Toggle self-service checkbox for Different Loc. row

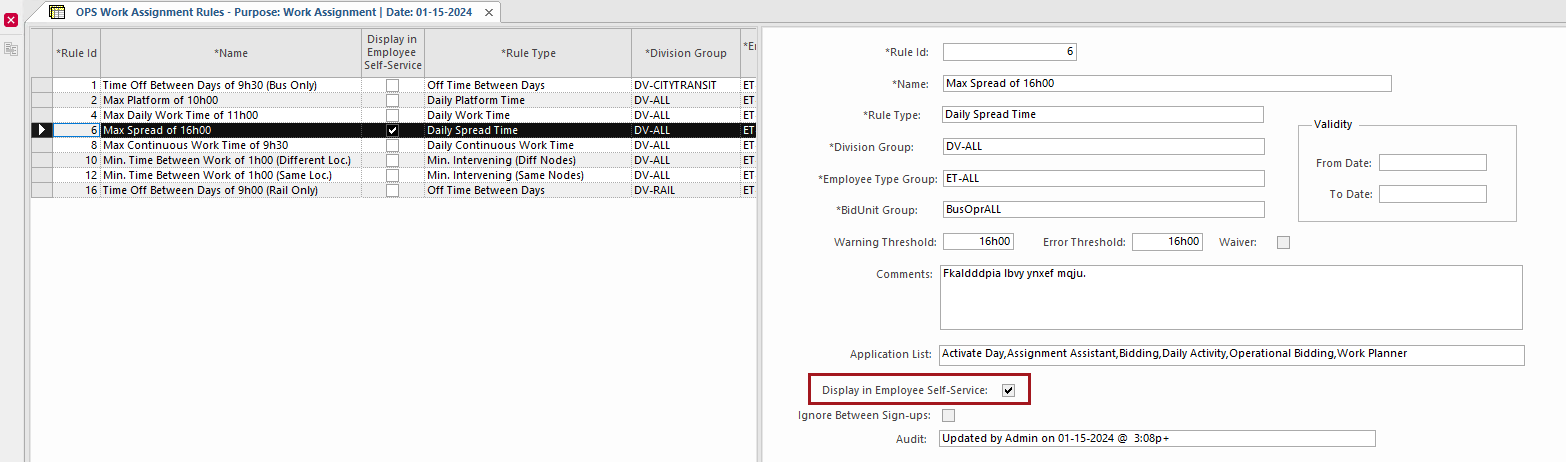[x=392, y=160]
